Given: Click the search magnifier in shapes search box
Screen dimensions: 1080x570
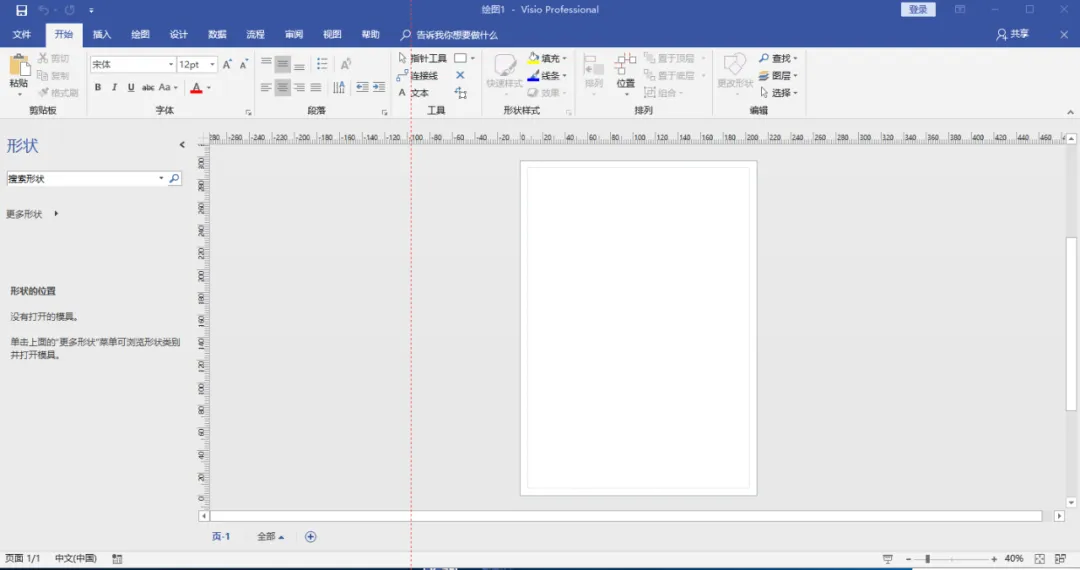Looking at the screenshot, I should pos(174,178).
